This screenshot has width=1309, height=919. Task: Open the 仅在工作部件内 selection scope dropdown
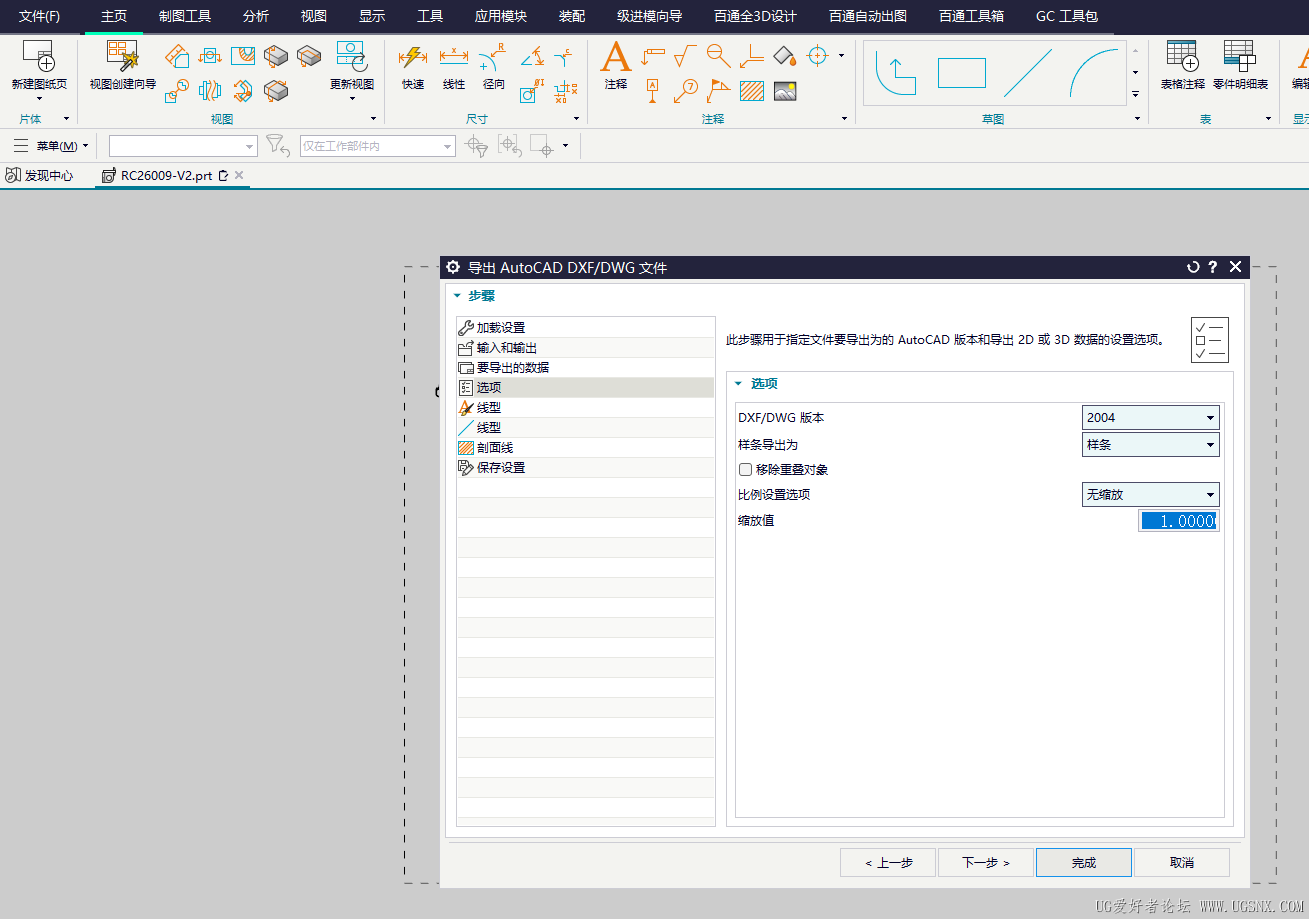(378, 146)
